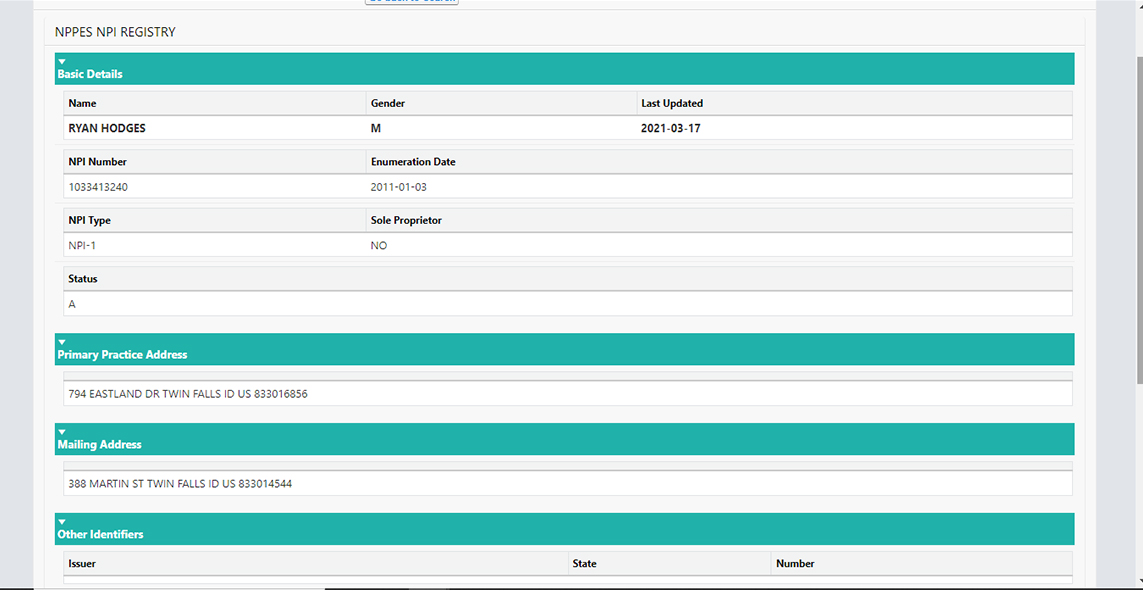The height and width of the screenshot is (591, 1143).
Task: Collapse the Basic Details section arrow
Action: click(62, 62)
